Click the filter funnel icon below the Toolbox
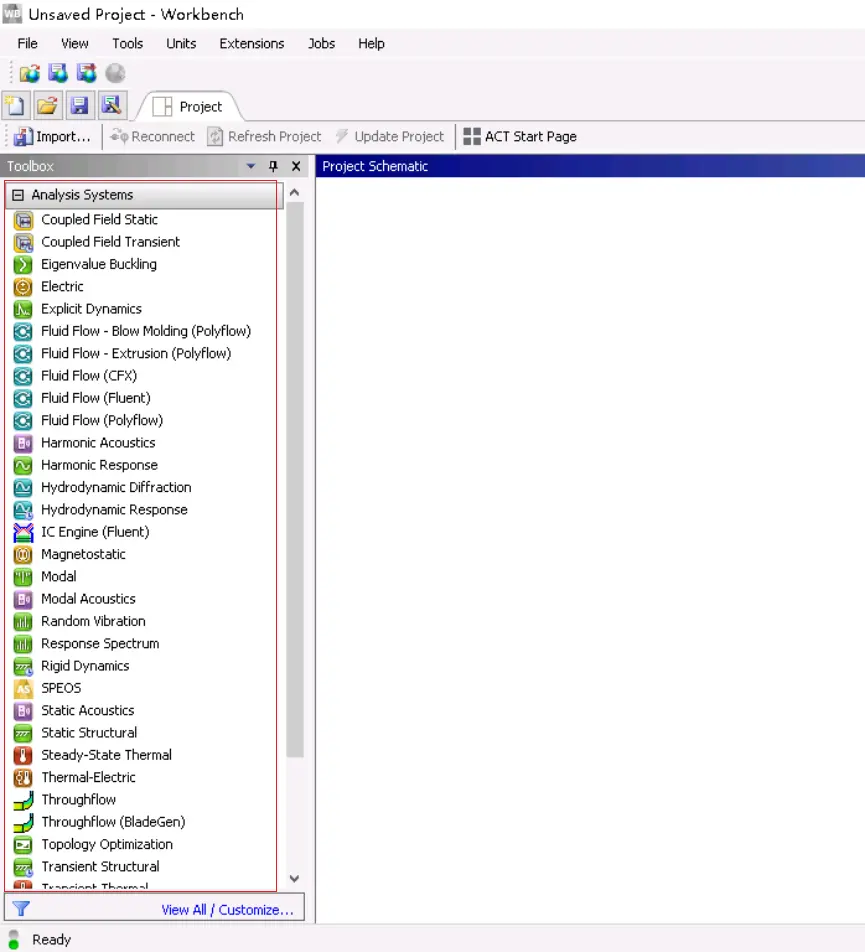 21,909
